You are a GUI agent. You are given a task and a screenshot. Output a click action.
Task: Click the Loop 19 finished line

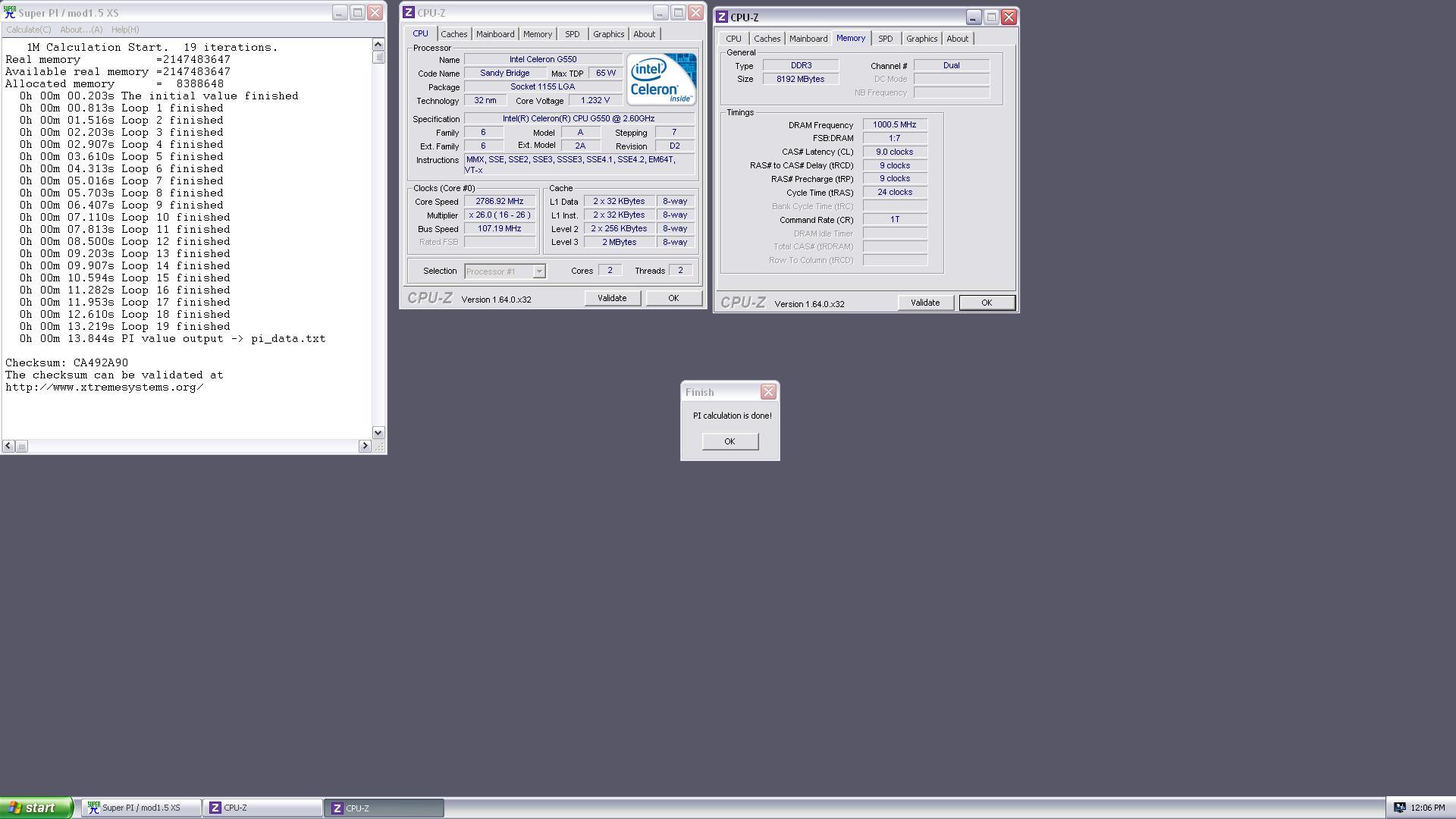point(125,327)
